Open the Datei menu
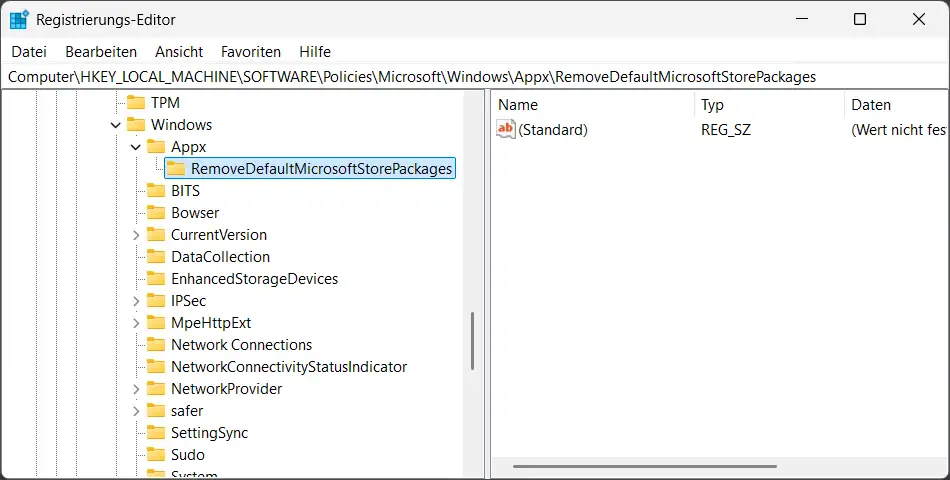This screenshot has height=480, width=950. pyautogui.click(x=29, y=51)
